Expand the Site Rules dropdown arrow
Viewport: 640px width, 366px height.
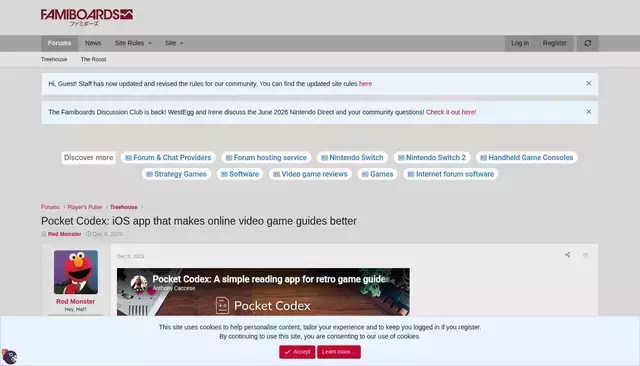150,43
